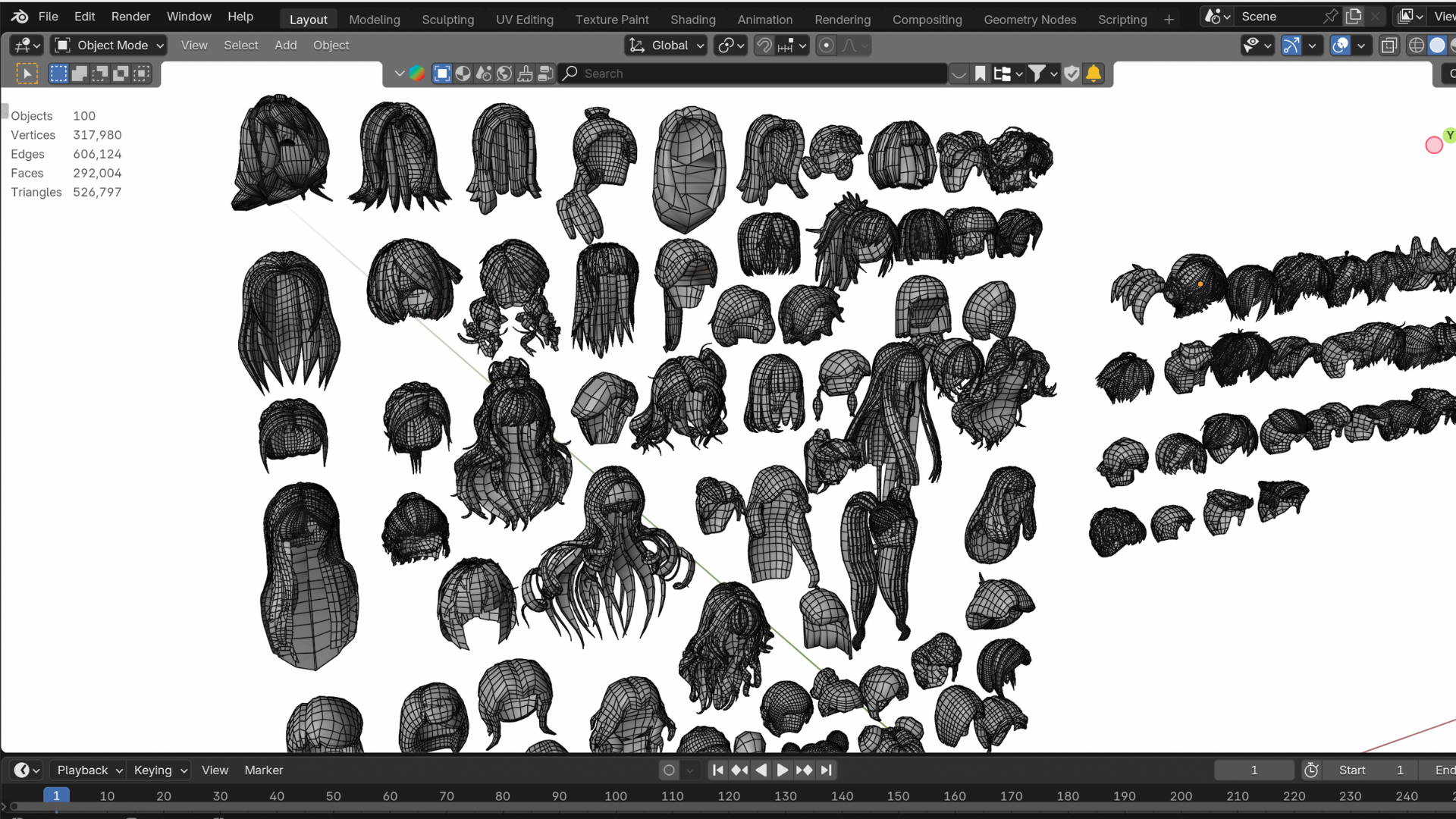
Task: Choose extend selection mode
Action: (x=79, y=74)
